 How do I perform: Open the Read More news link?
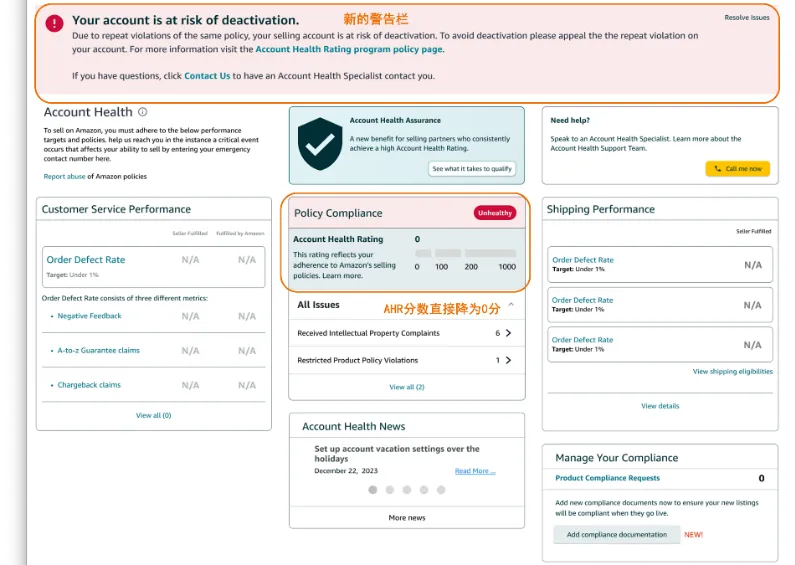(x=474, y=471)
